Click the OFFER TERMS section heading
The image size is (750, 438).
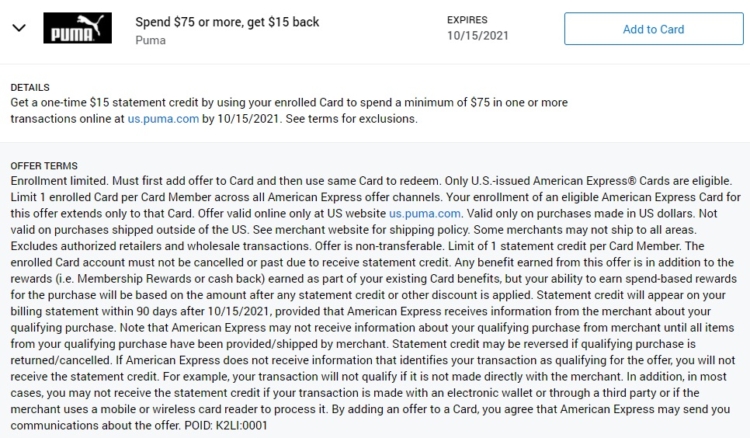click(x=44, y=166)
